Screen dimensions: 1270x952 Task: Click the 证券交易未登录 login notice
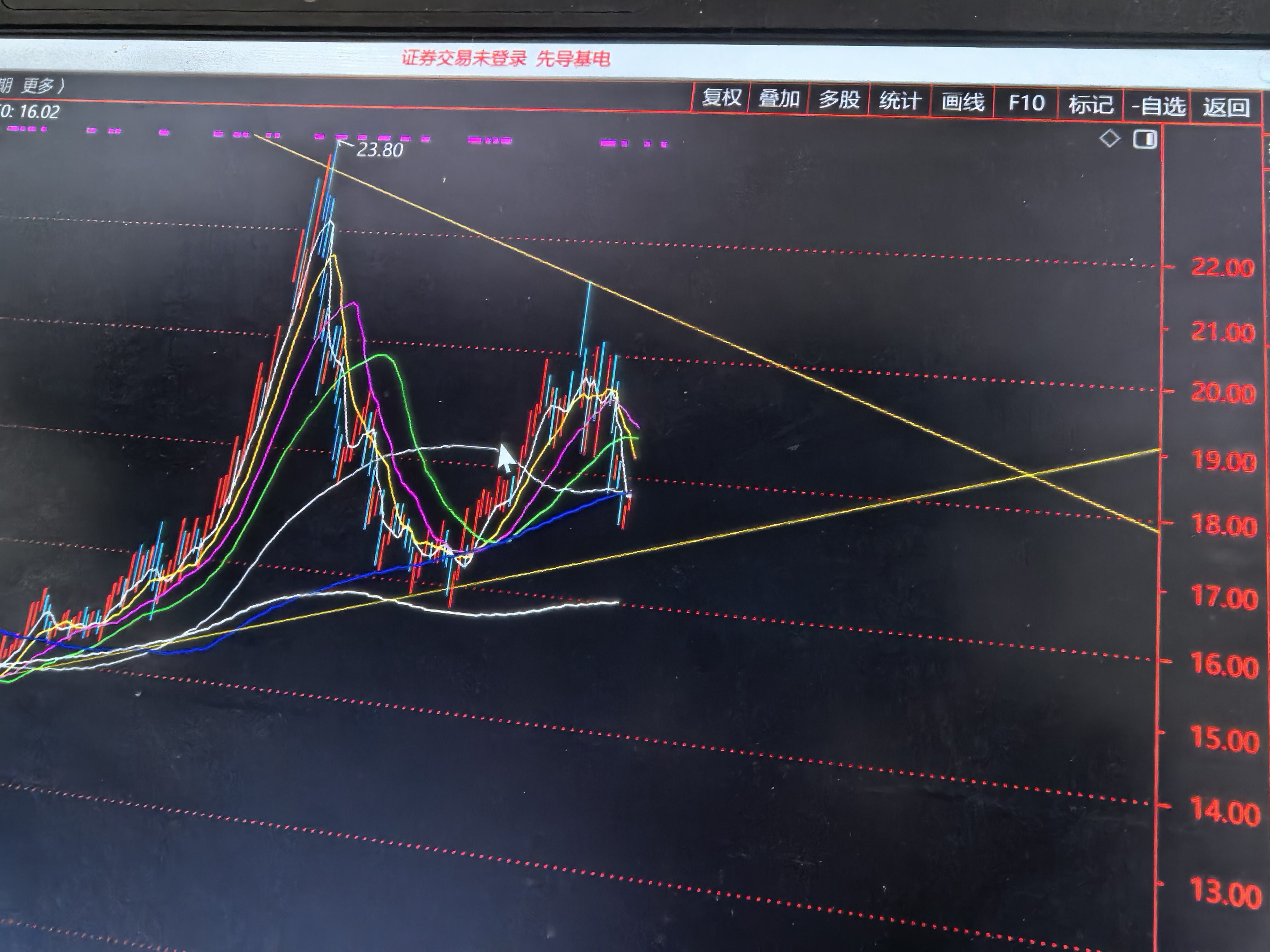point(463,58)
